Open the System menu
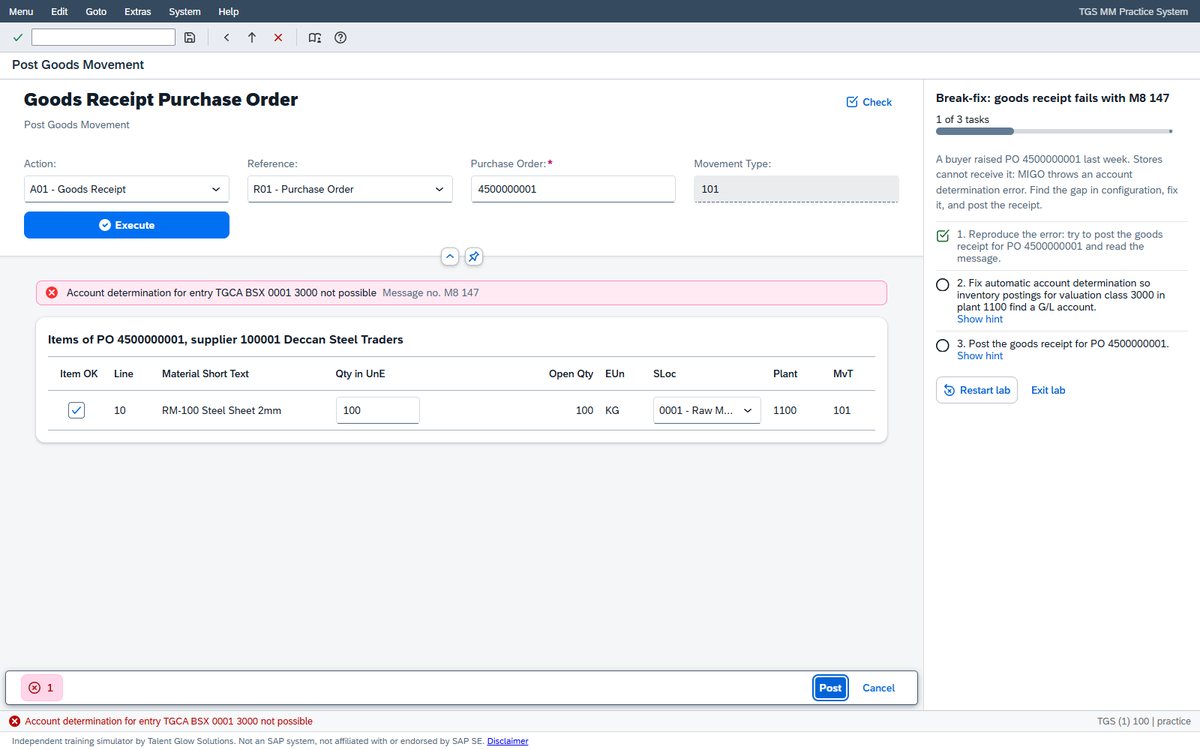Viewport: 1200px width, 750px height. click(x=185, y=11)
